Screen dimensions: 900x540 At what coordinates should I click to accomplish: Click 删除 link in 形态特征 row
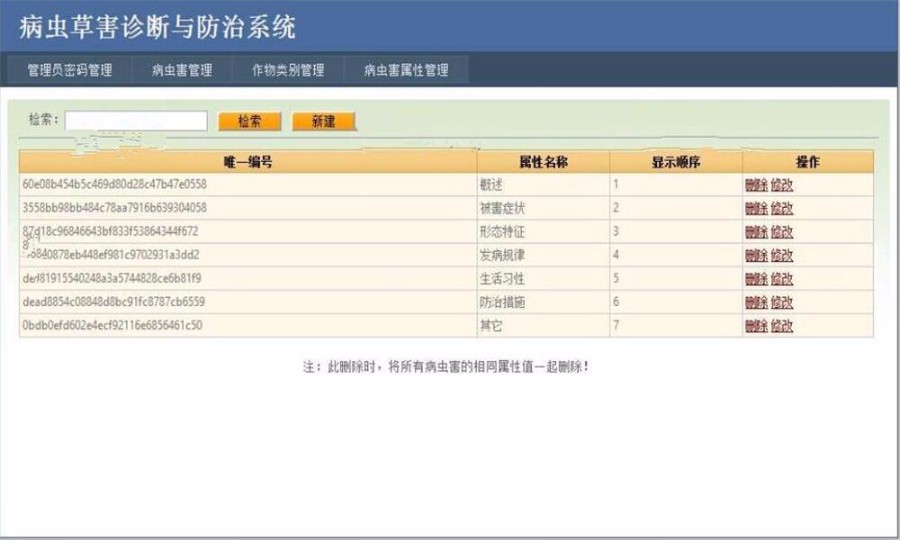[756, 232]
